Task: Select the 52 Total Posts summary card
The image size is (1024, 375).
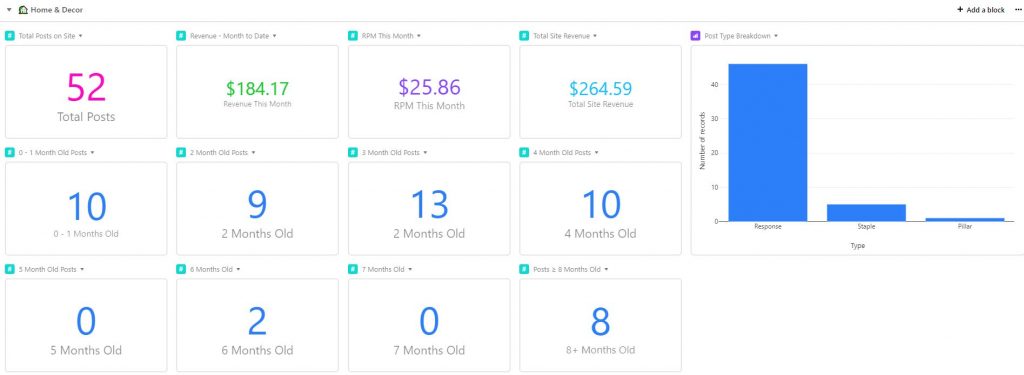Action: coord(86,92)
